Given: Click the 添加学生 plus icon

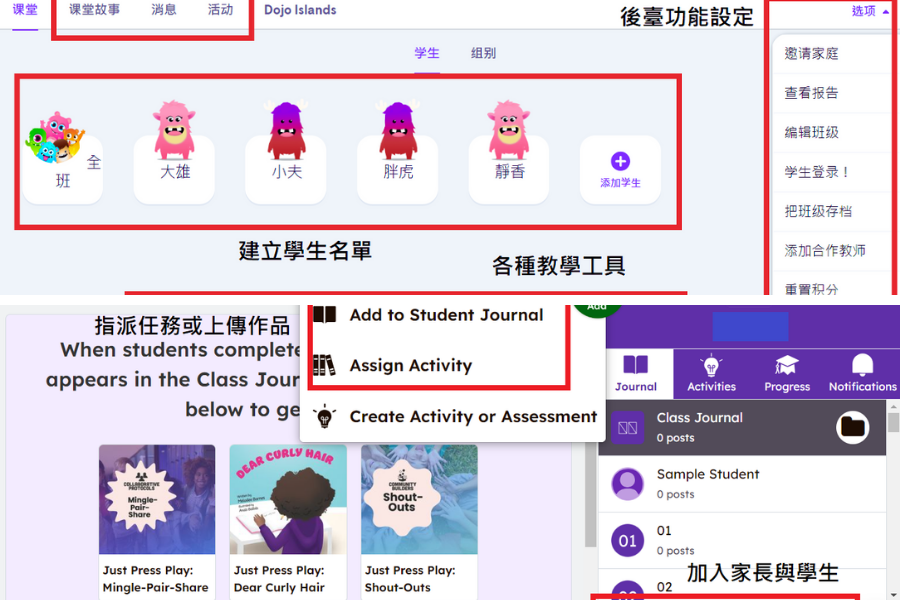Looking at the screenshot, I should 620,161.
